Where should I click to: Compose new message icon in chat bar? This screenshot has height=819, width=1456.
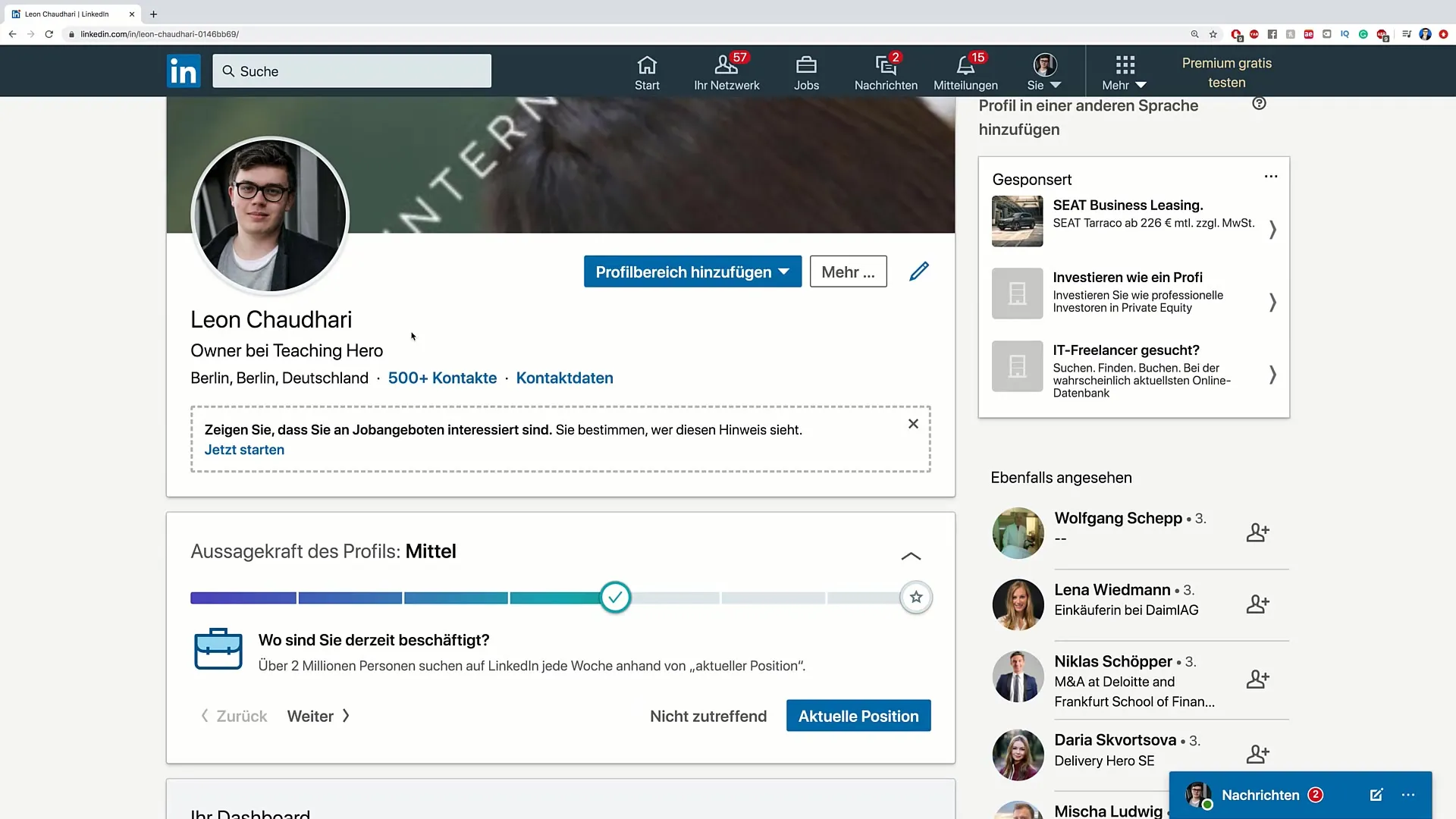1376,795
